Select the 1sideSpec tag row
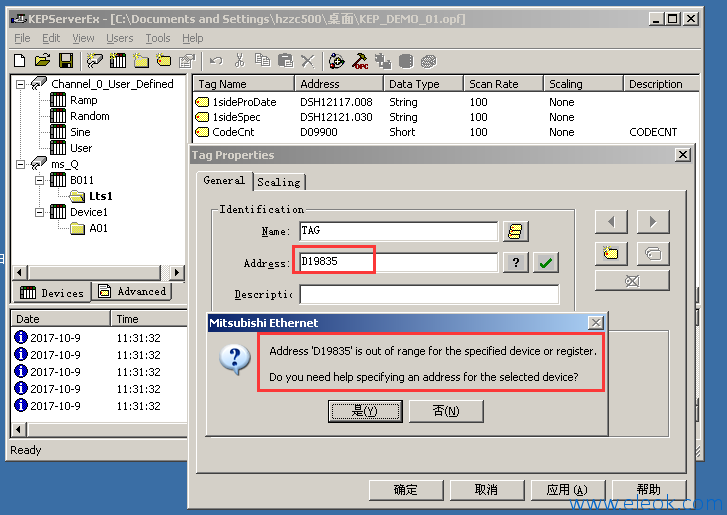727x515 pixels. [x=445, y=117]
